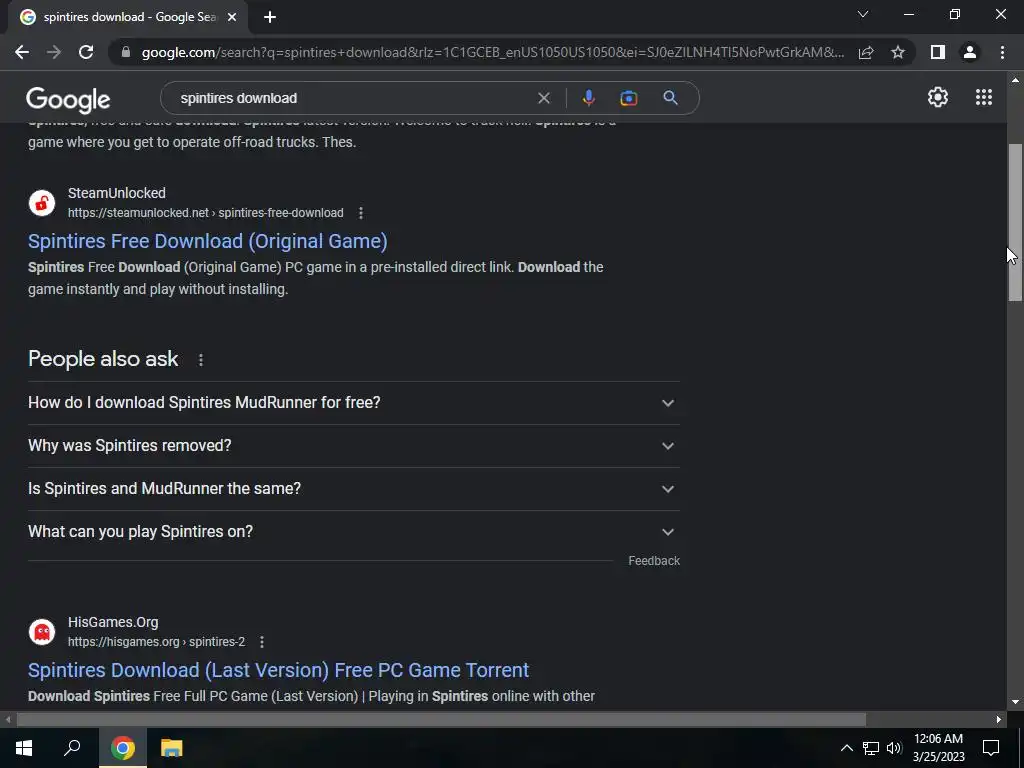Image resolution: width=1024 pixels, height=768 pixels.
Task: Click the hisgames.org URL text
Action: [x=157, y=642]
